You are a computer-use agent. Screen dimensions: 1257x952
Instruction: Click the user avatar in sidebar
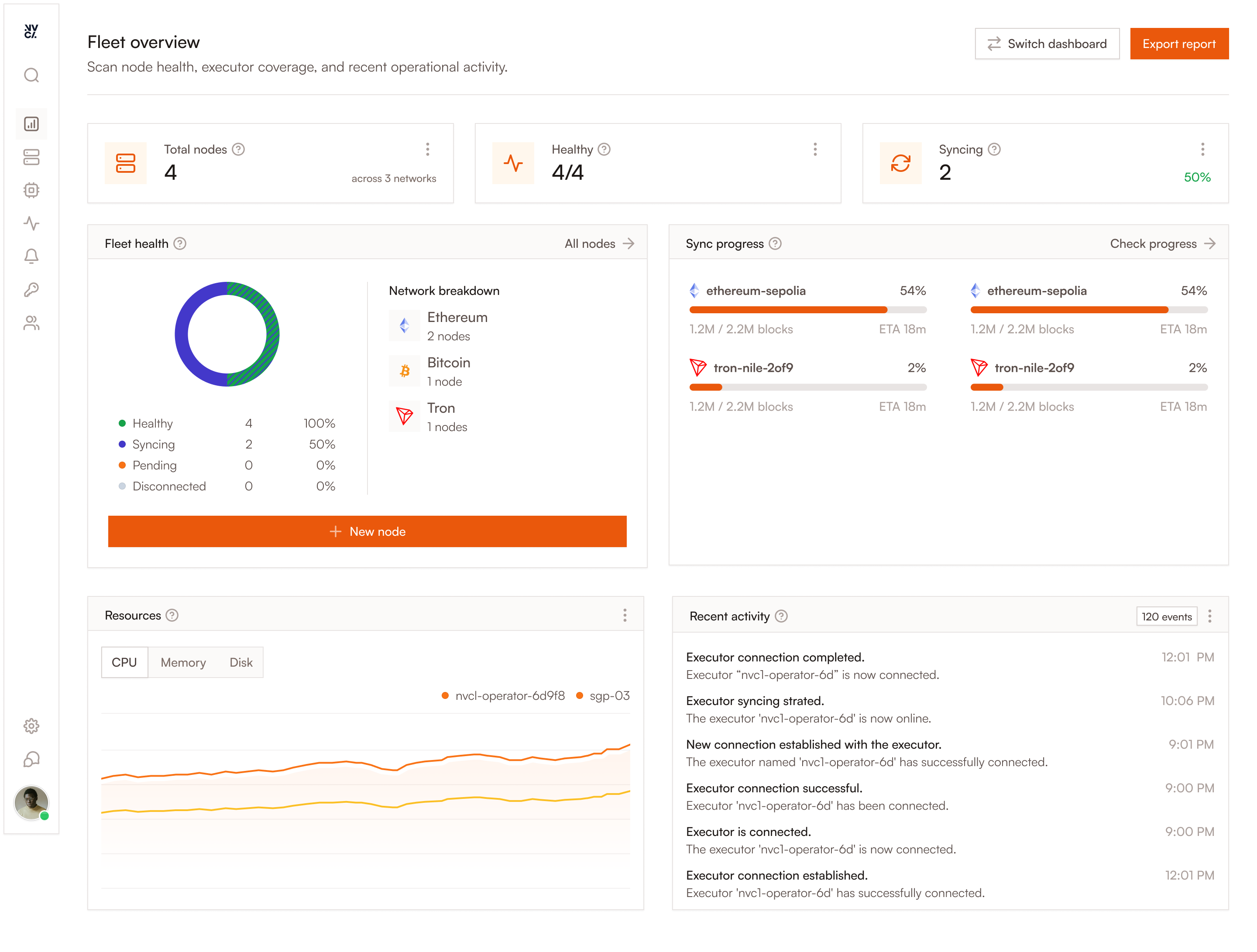click(x=31, y=803)
